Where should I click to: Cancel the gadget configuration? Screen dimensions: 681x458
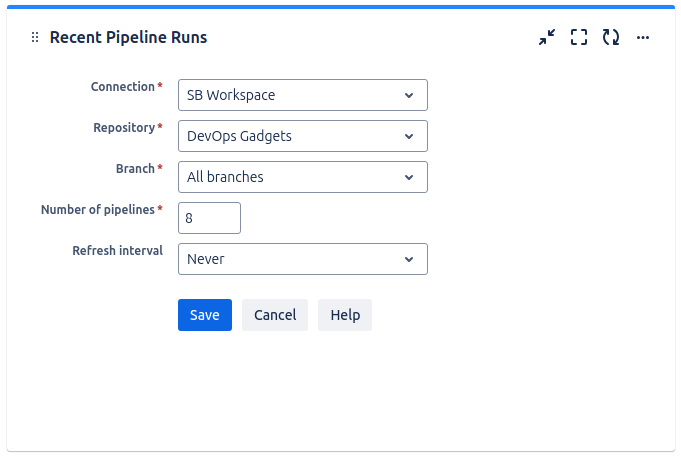pos(275,315)
